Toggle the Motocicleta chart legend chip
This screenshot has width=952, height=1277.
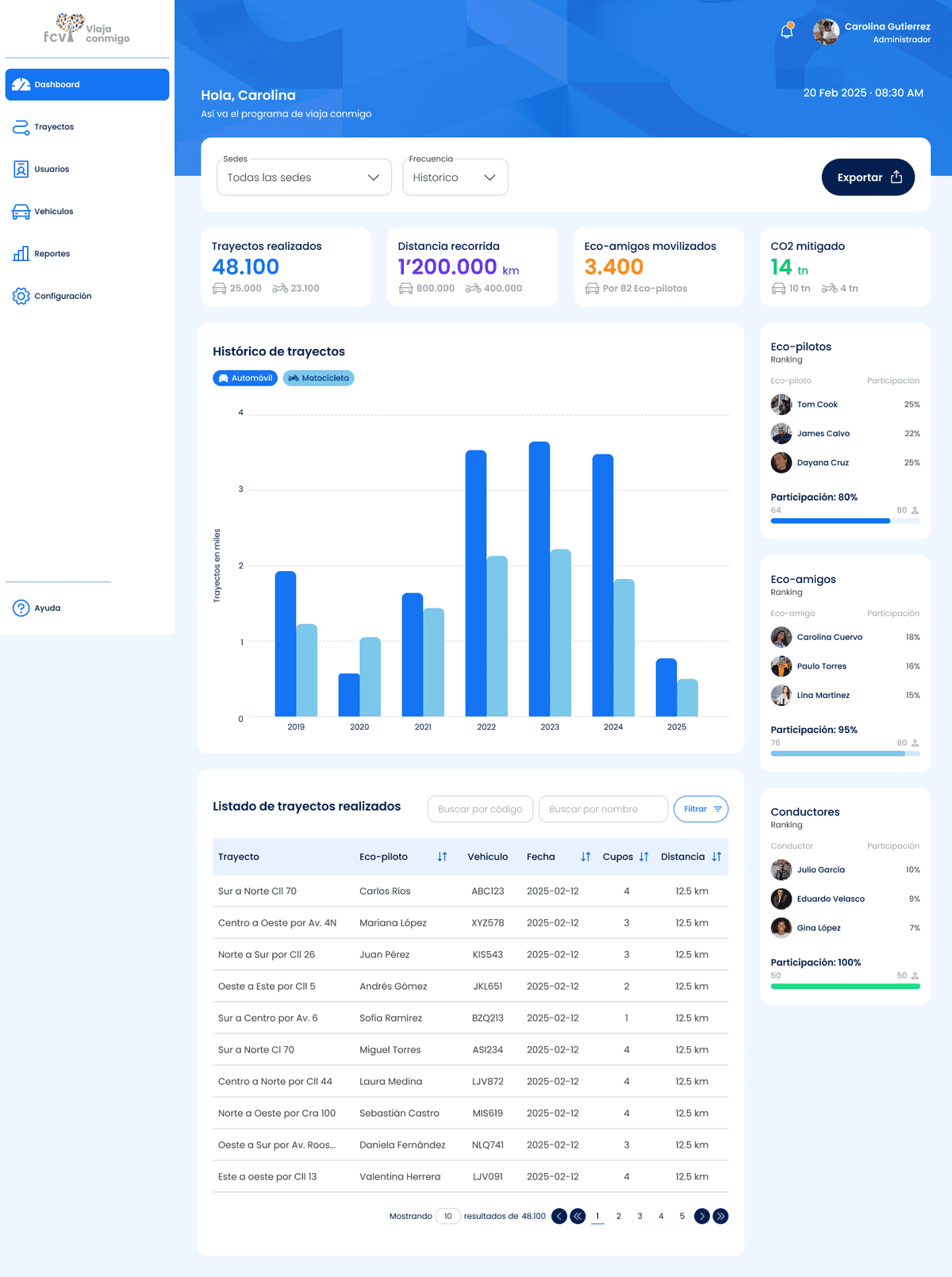tap(318, 378)
